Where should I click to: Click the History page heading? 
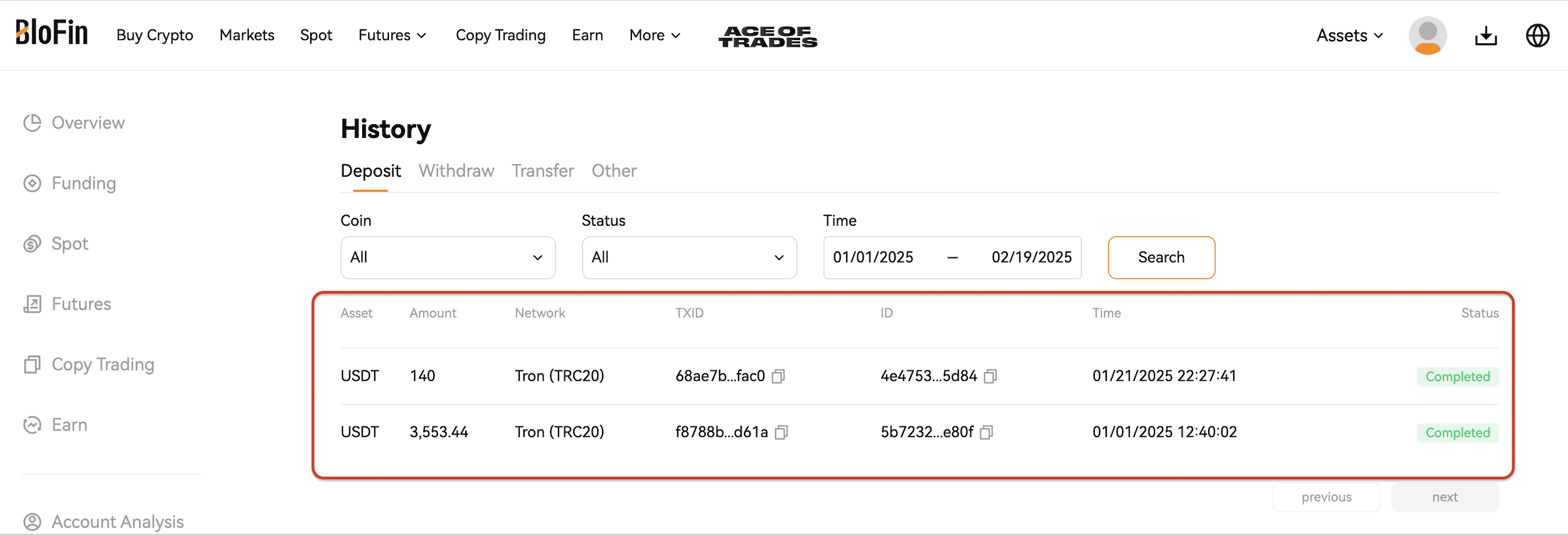click(x=386, y=129)
